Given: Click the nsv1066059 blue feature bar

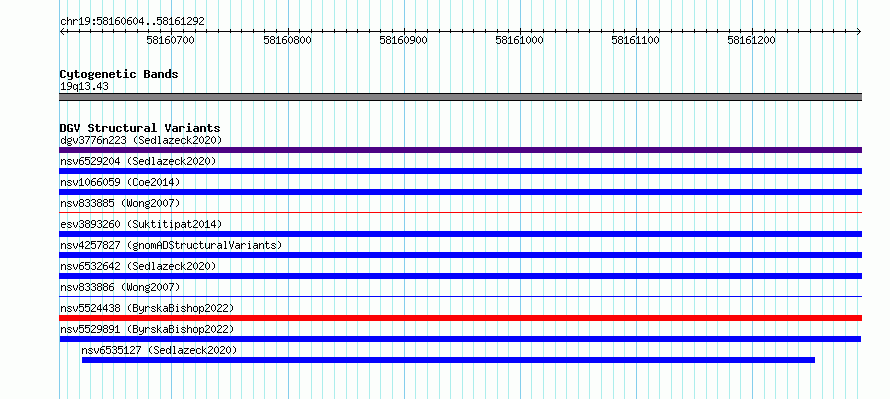Looking at the screenshot, I should 460,192.
